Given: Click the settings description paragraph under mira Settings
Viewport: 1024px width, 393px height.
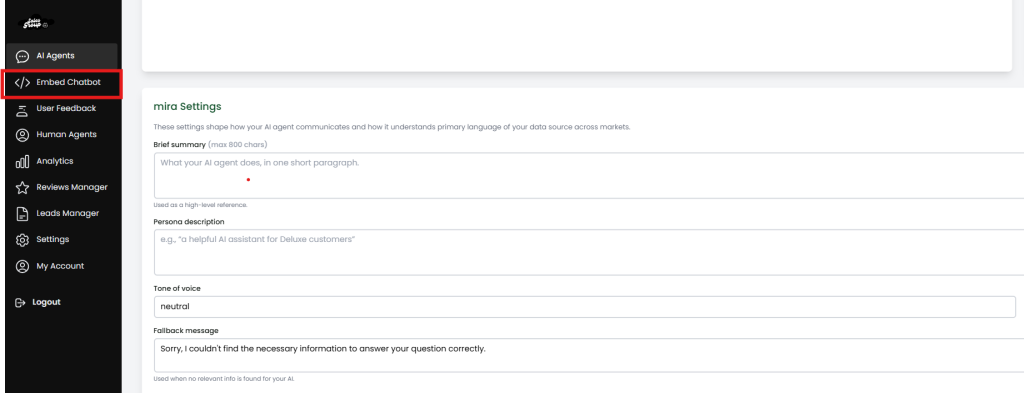Looking at the screenshot, I should click(x=392, y=127).
